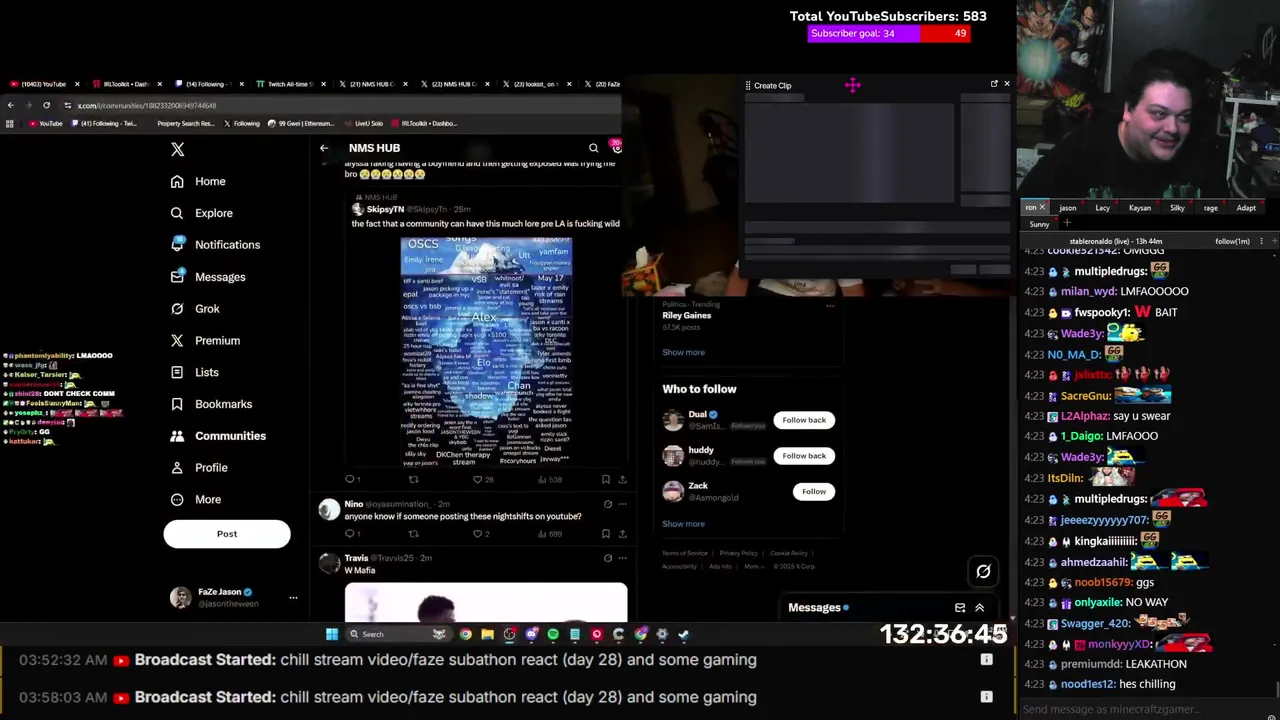Click Follow back for Dual
The height and width of the screenshot is (720, 1280).
(x=804, y=420)
